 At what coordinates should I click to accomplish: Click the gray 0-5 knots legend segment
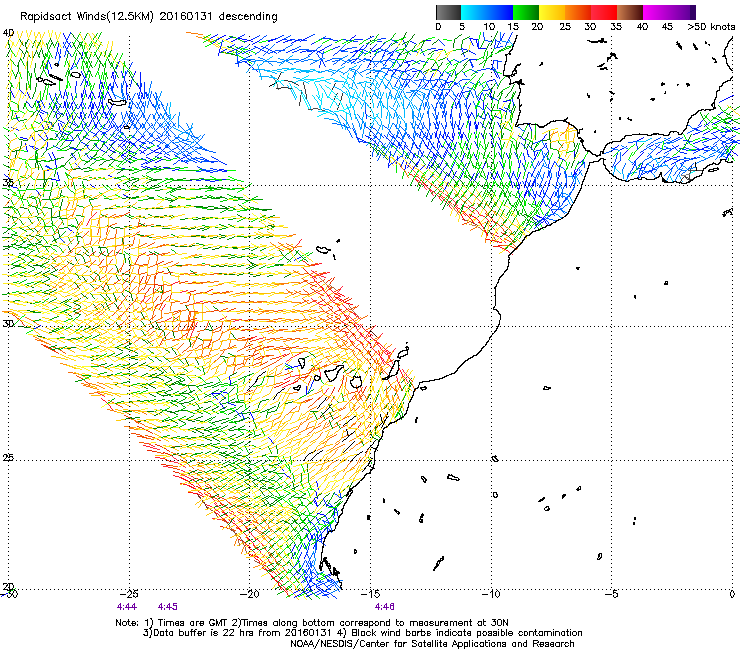[x=448, y=12]
